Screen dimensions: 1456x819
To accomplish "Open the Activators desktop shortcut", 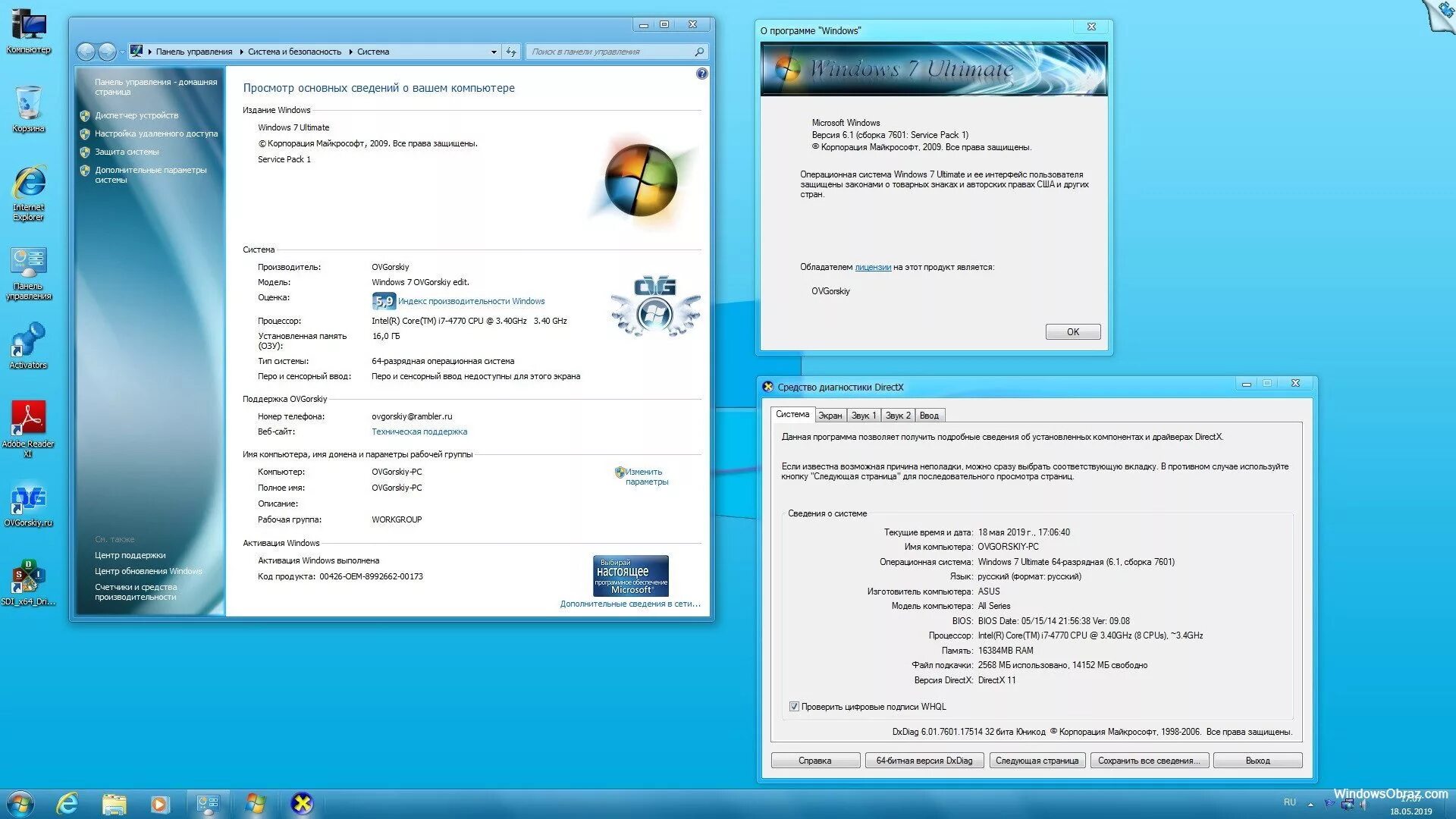I will point(29,346).
